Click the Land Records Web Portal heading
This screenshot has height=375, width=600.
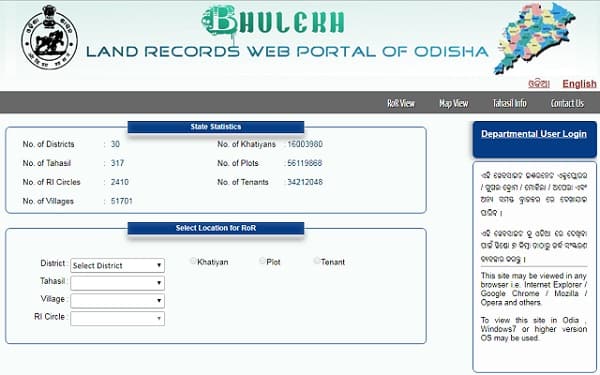(x=287, y=52)
